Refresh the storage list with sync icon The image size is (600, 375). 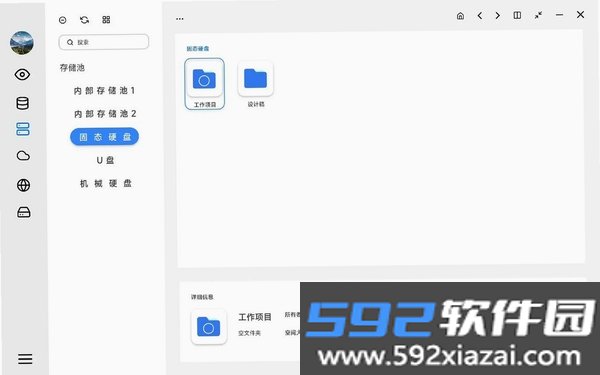pyautogui.click(x=85, y=20)
